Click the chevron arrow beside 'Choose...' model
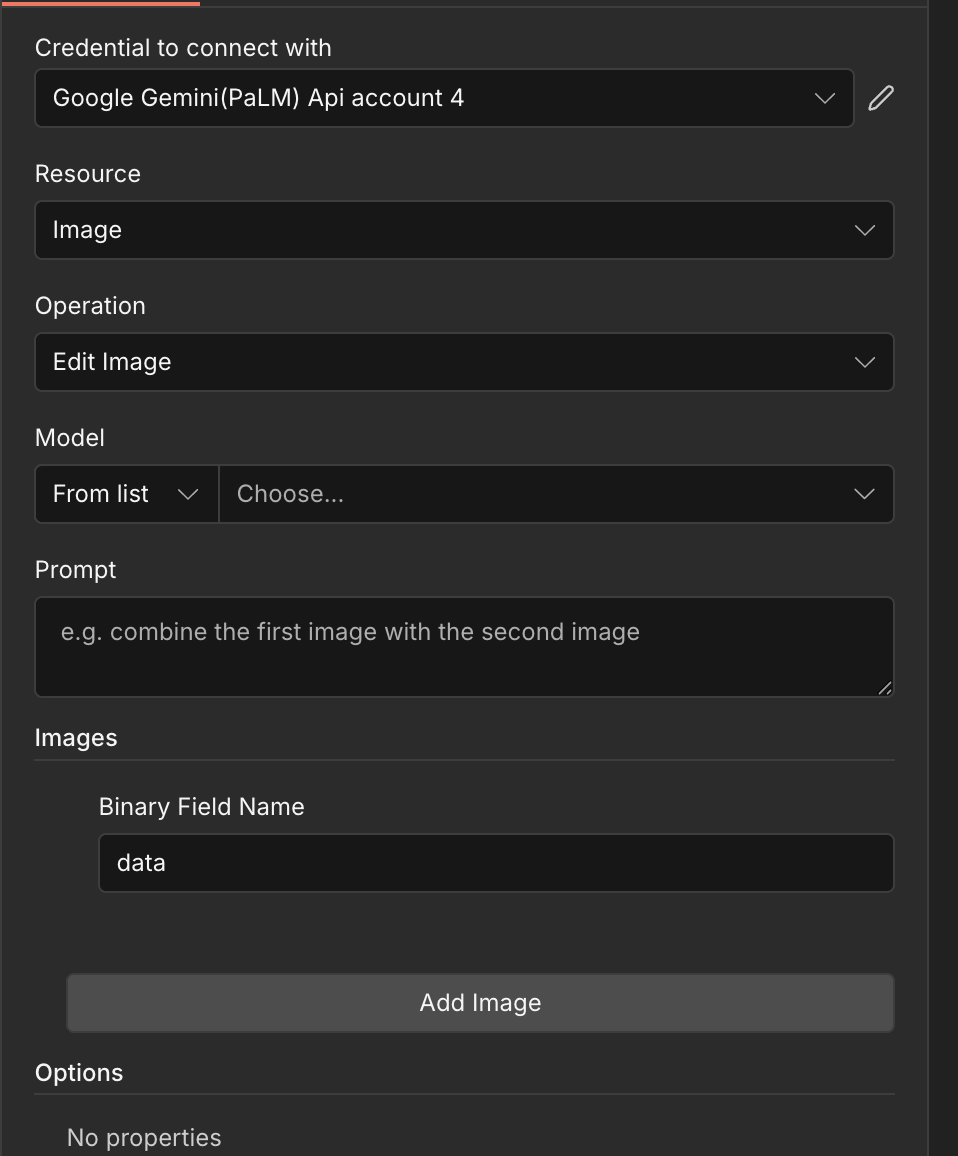958x1156 pixels. (865, 494)
